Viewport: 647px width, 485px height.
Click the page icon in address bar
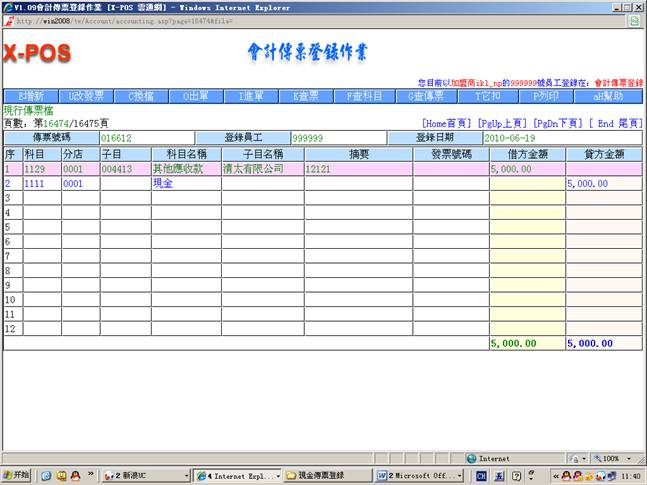8,21
